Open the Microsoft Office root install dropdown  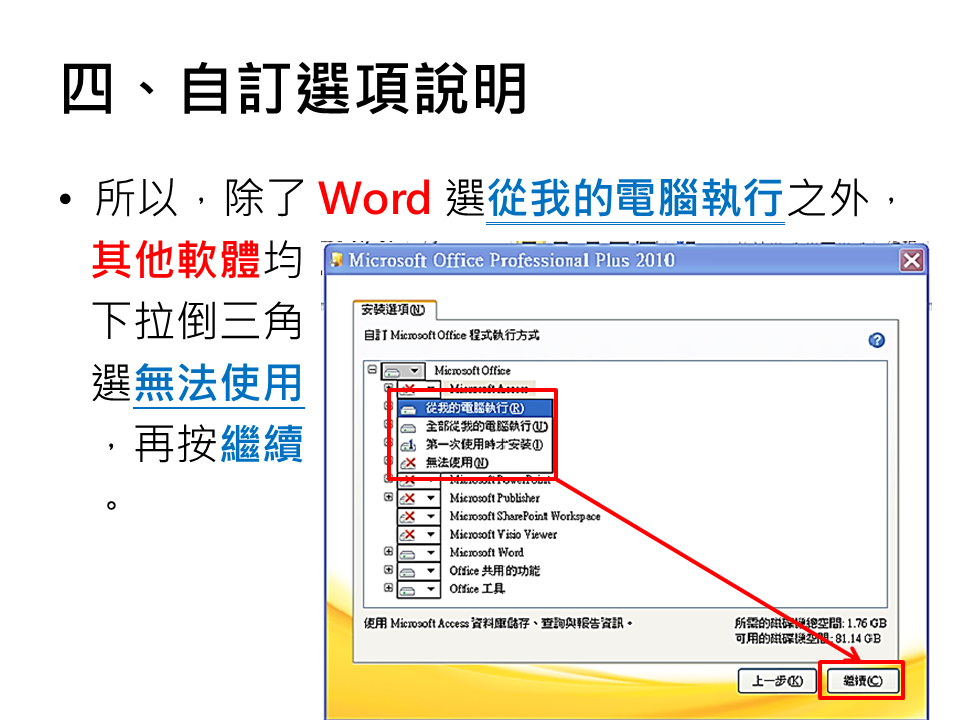click(x=414, y=371)
